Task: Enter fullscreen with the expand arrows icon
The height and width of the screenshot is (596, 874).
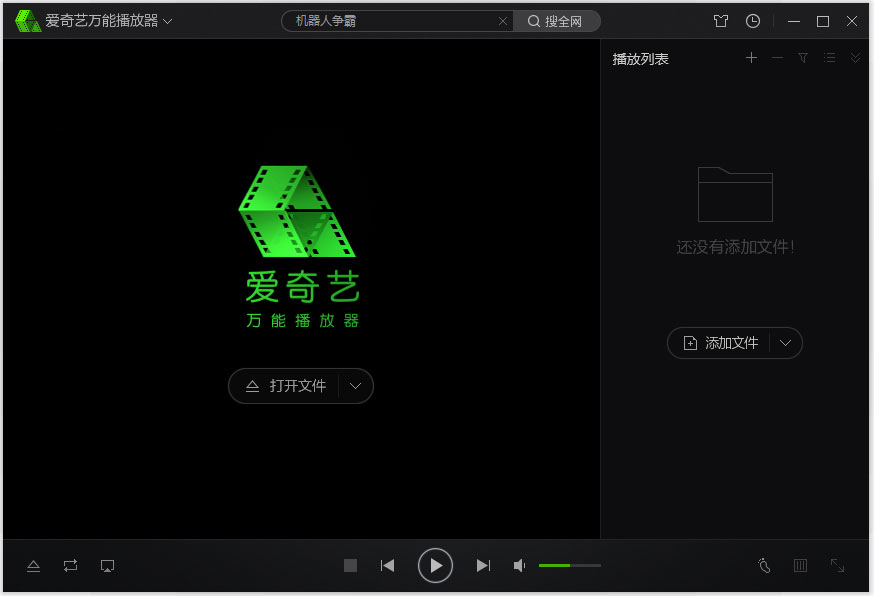Action: pos(838,566)
